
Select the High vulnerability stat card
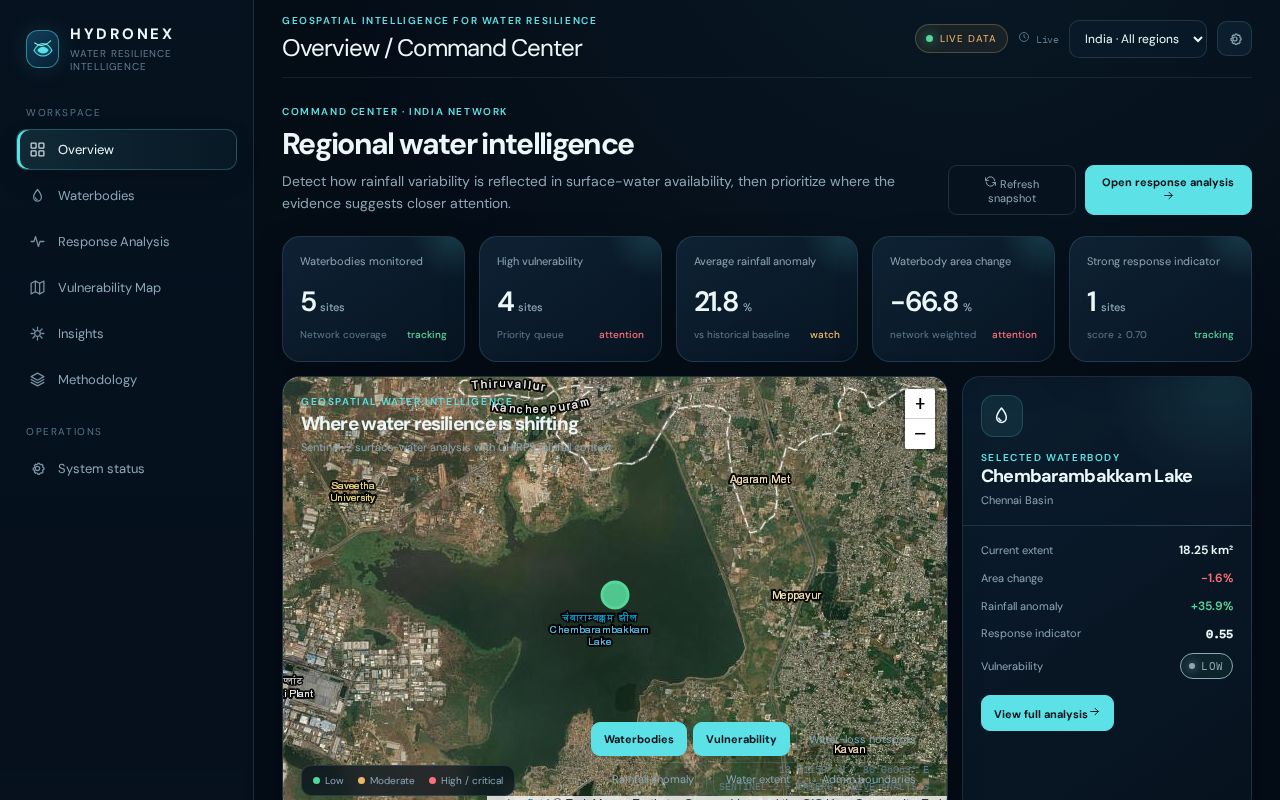point(570,299)
